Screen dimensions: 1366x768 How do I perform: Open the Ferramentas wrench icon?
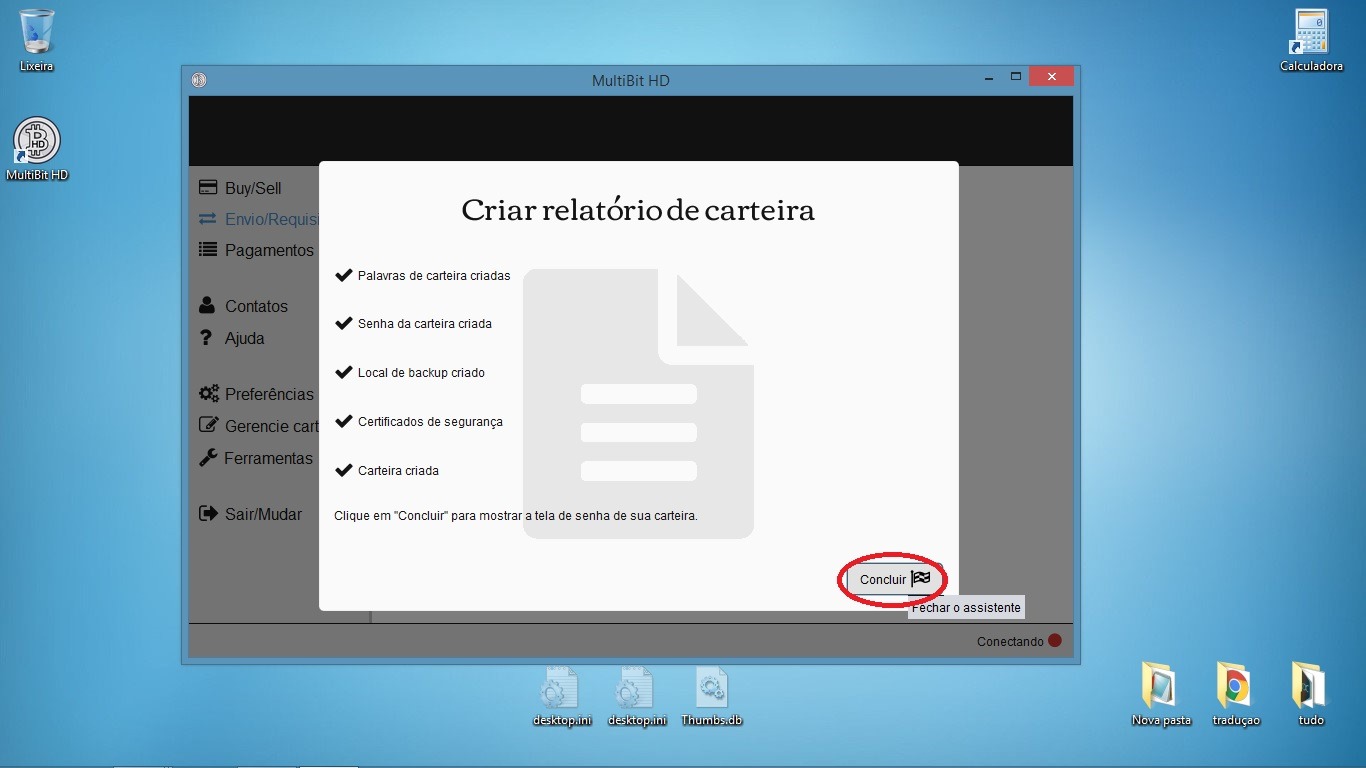(x=208, y=458)
